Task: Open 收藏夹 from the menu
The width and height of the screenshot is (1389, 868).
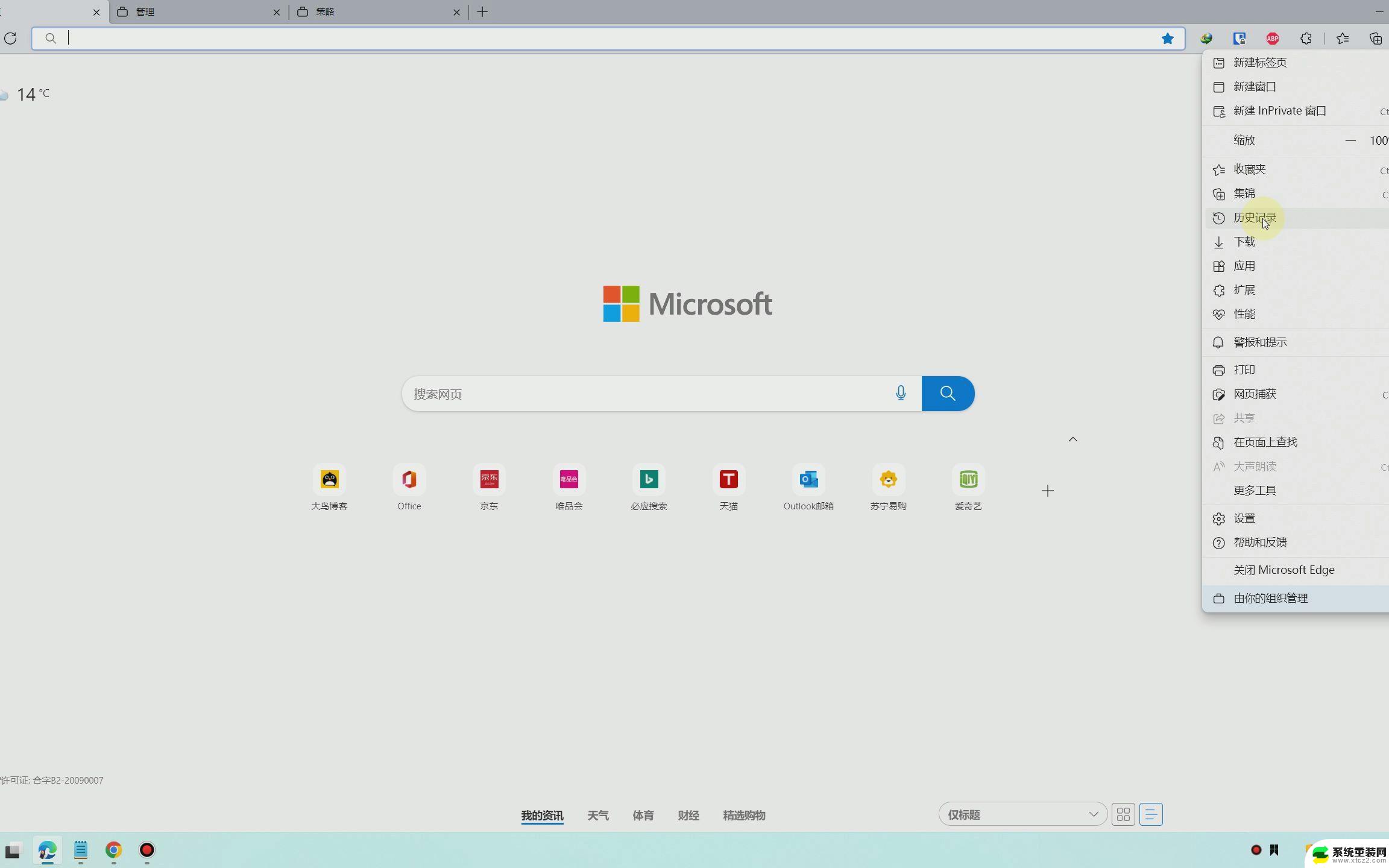Action: (x=1296, y=169)
